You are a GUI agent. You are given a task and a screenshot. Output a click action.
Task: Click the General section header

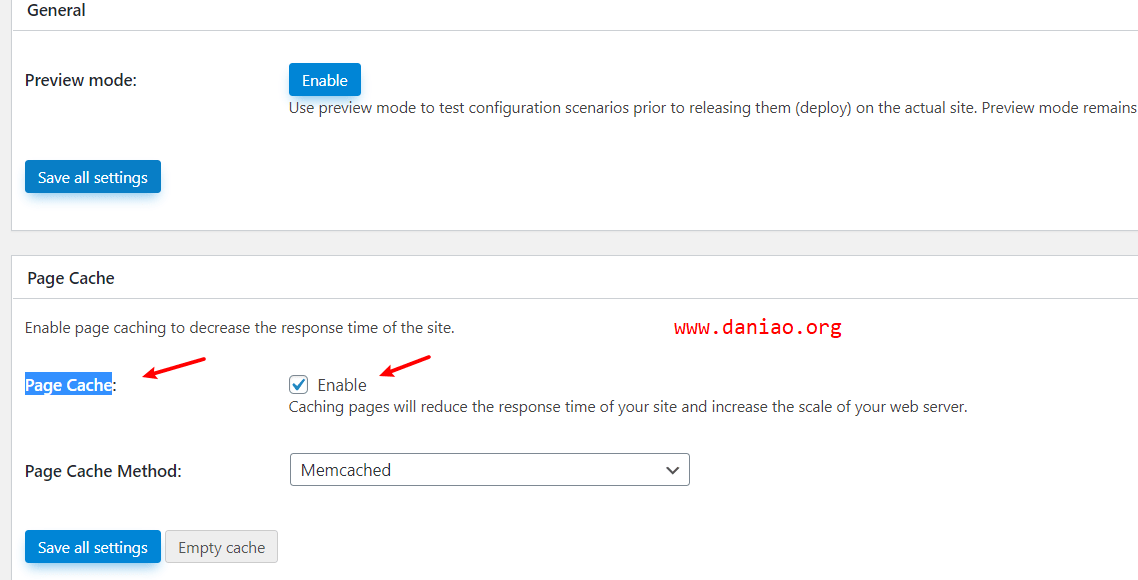(57, 10)
